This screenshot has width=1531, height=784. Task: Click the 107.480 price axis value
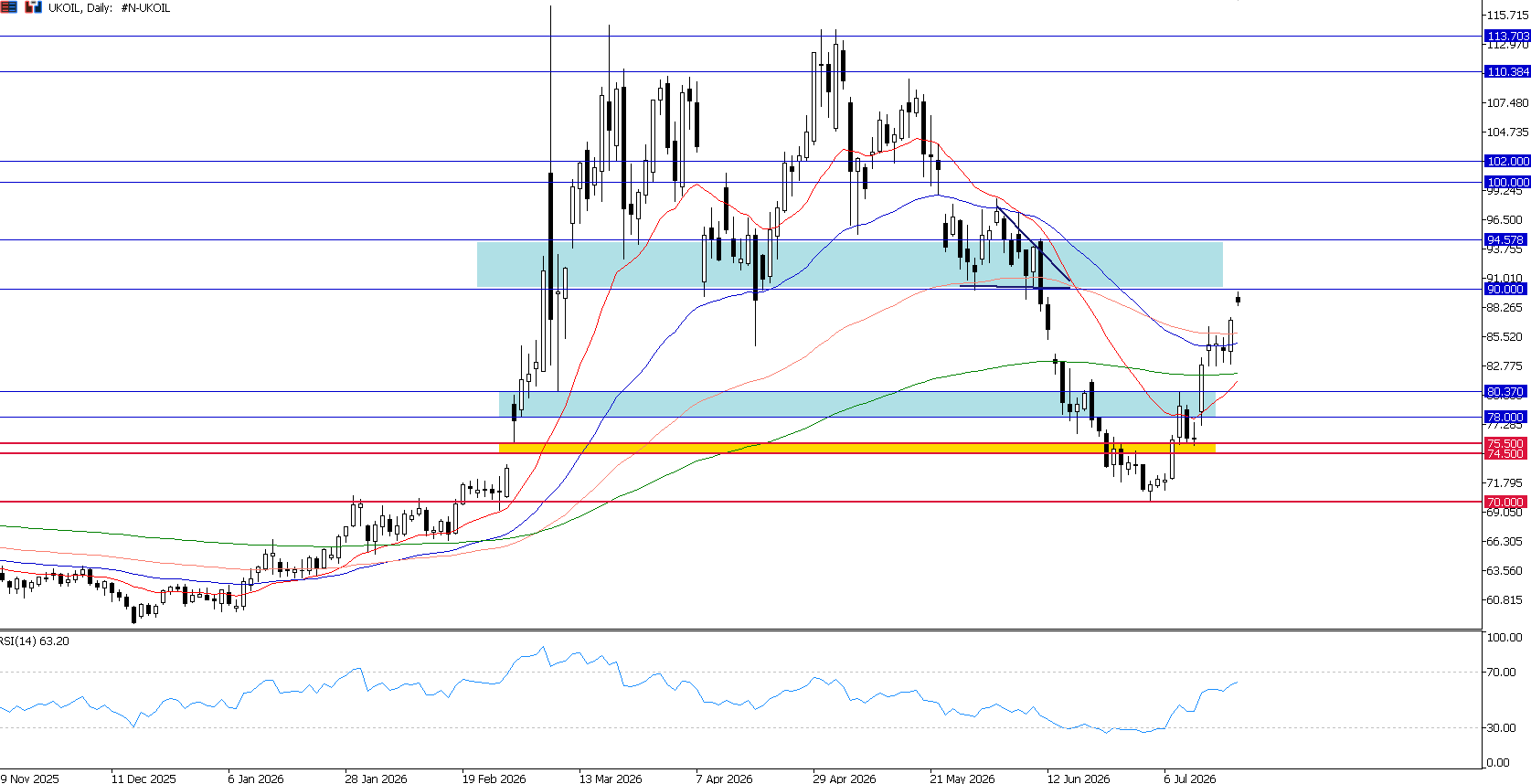click(1508, 103)
